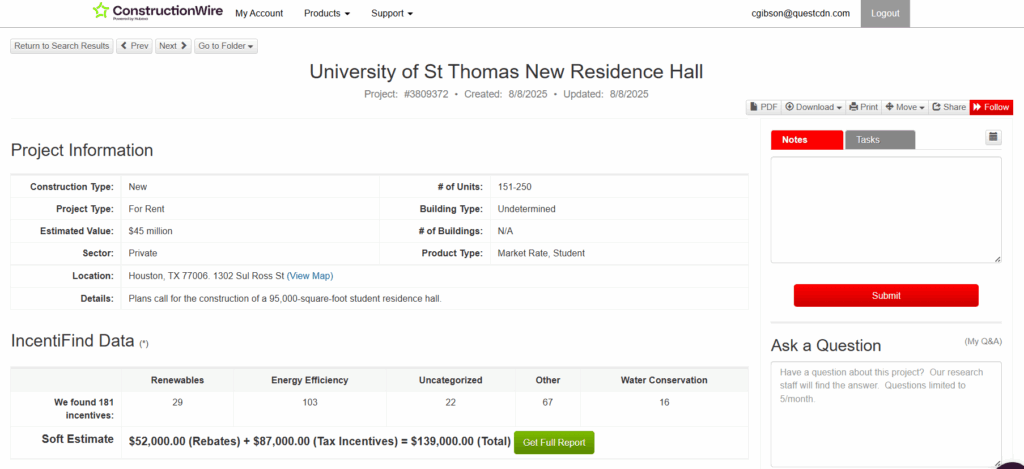Go to previous project with Prev
This screenshot has width=1024, height=469.
[135, 46]
